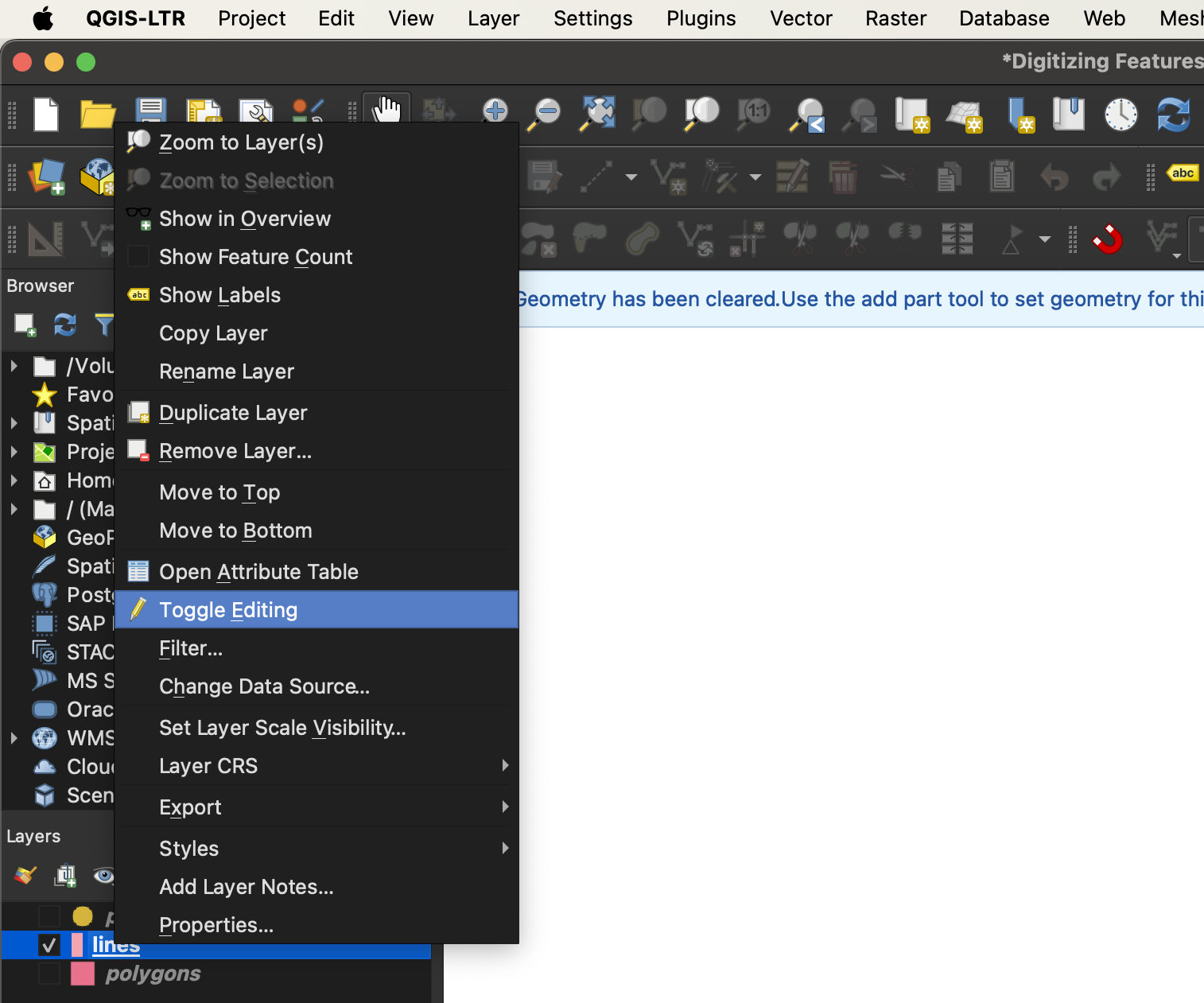
Task: Click the Undo arrow icon
Action: (x=1054, y=177)
